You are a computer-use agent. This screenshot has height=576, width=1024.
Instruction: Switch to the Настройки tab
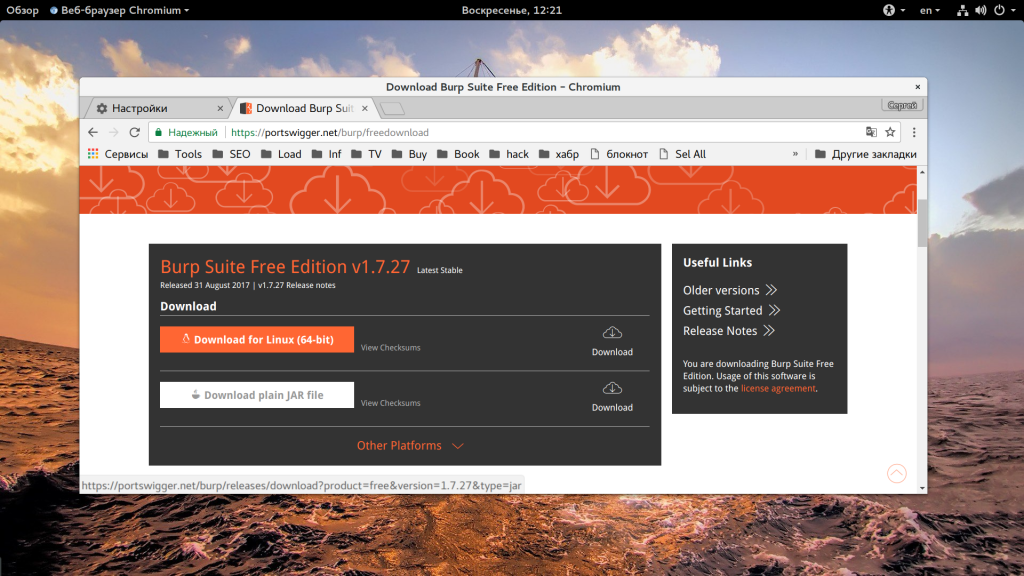coord(157,108)
